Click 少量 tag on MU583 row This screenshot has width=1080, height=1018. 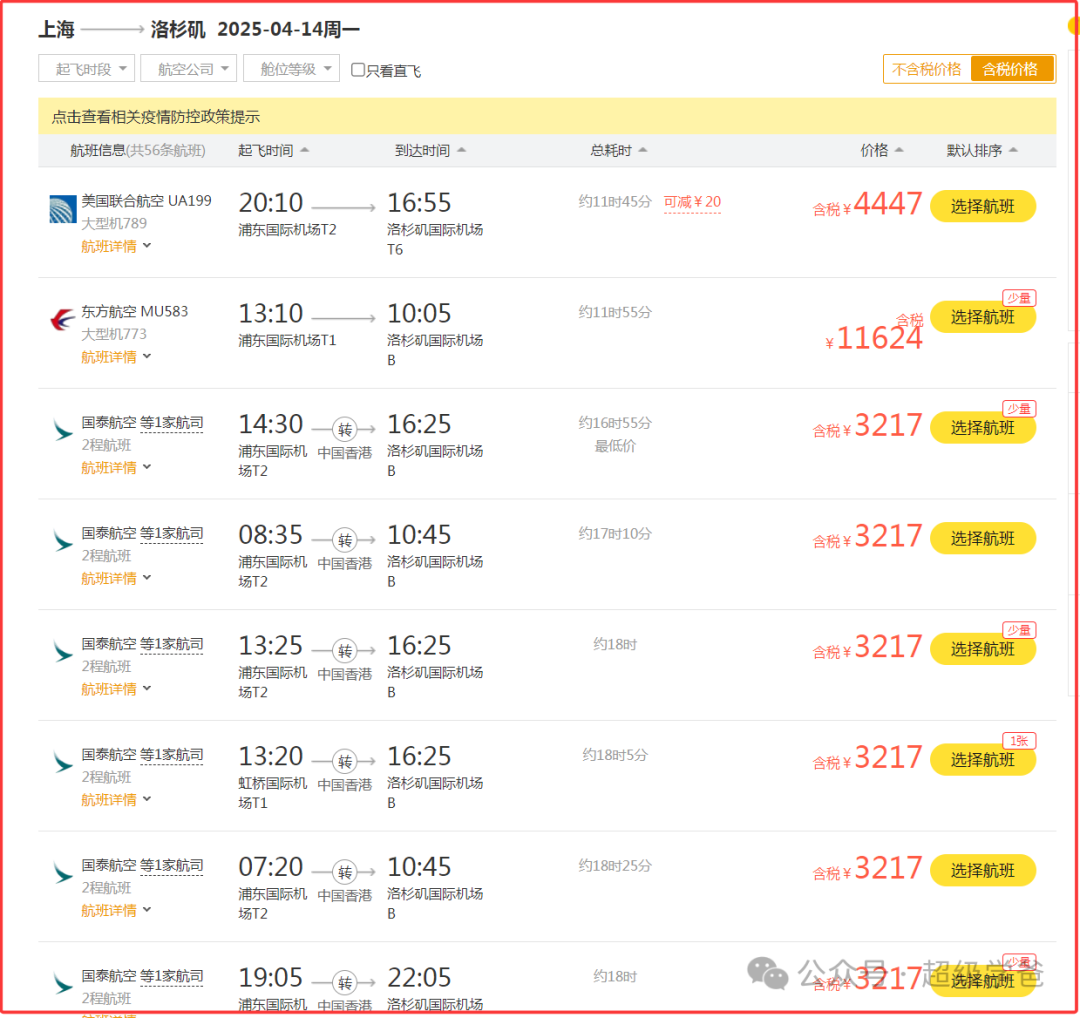tap(1019, 298)
